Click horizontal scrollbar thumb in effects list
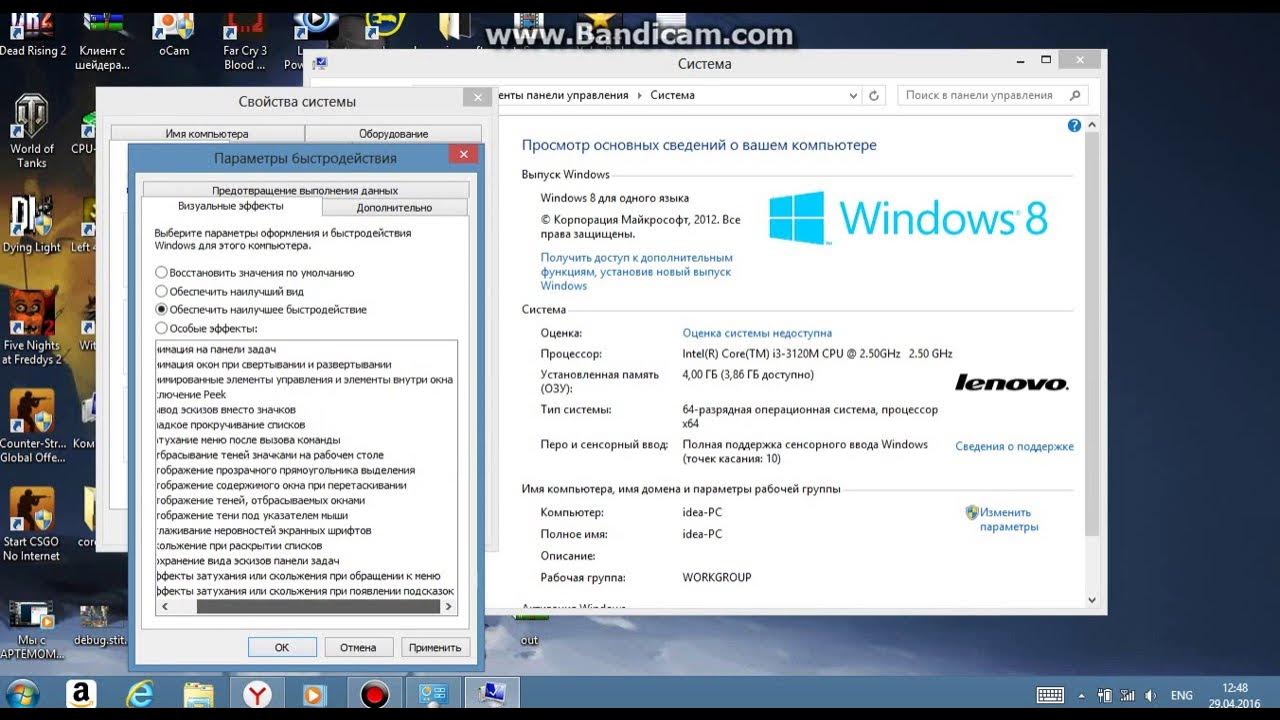1280x720 pixels. (x=318, y=607)
